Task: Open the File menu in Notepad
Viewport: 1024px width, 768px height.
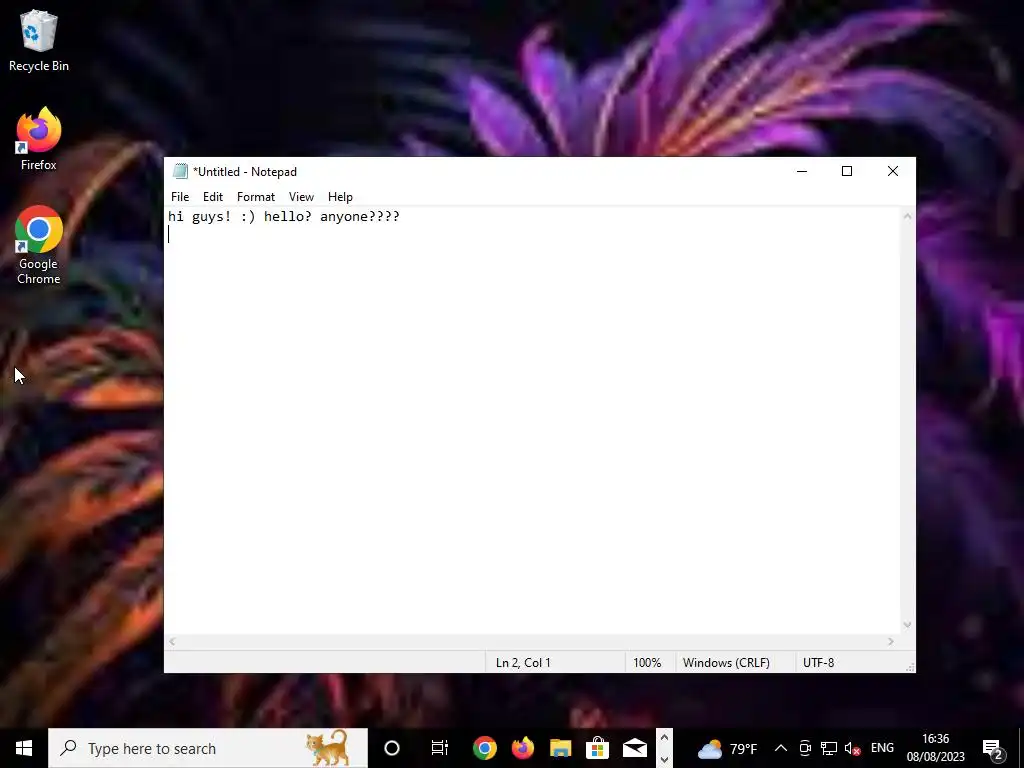Action: click(180, 197)
